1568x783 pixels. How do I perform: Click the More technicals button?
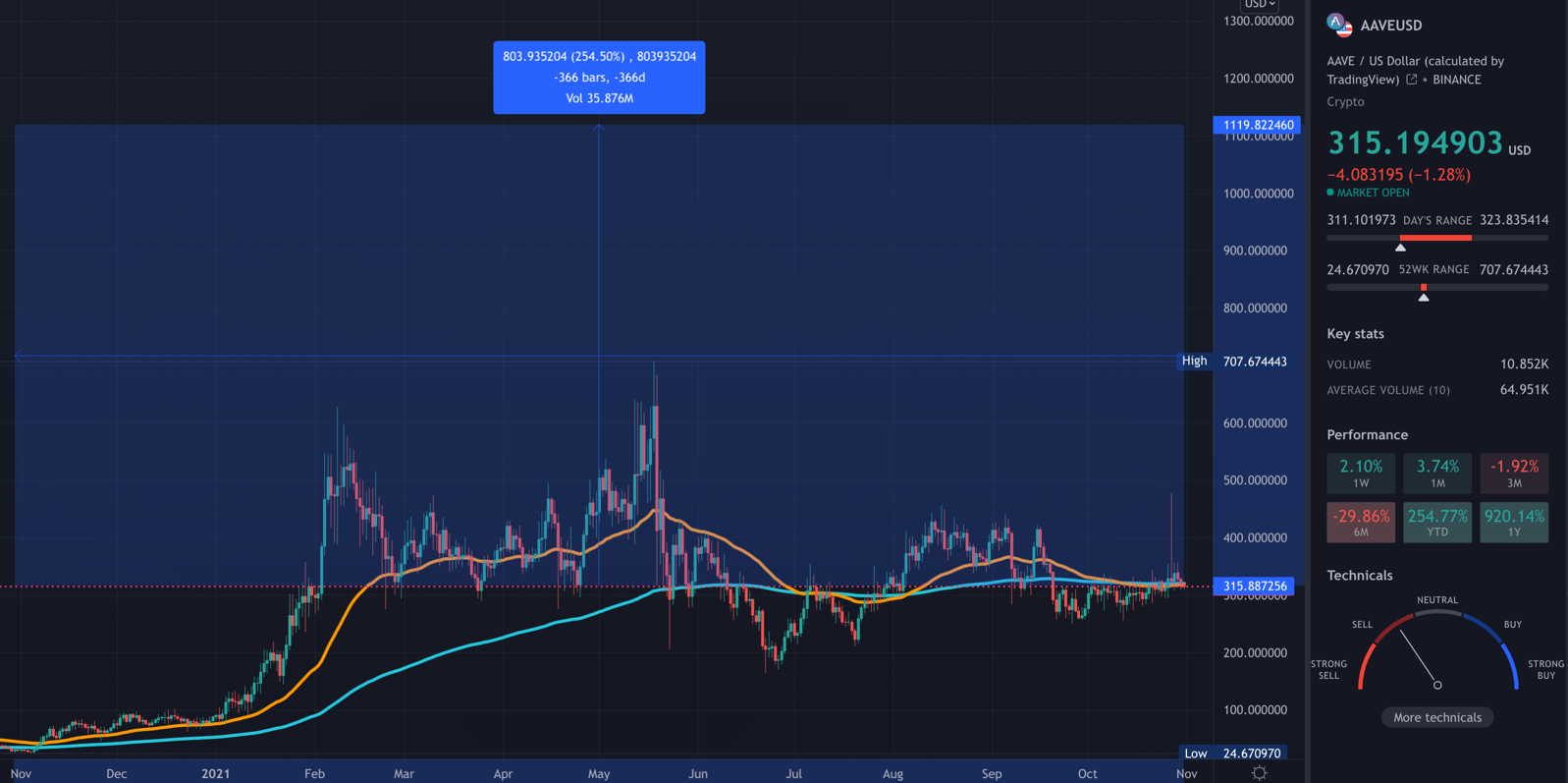(1437, 717)
